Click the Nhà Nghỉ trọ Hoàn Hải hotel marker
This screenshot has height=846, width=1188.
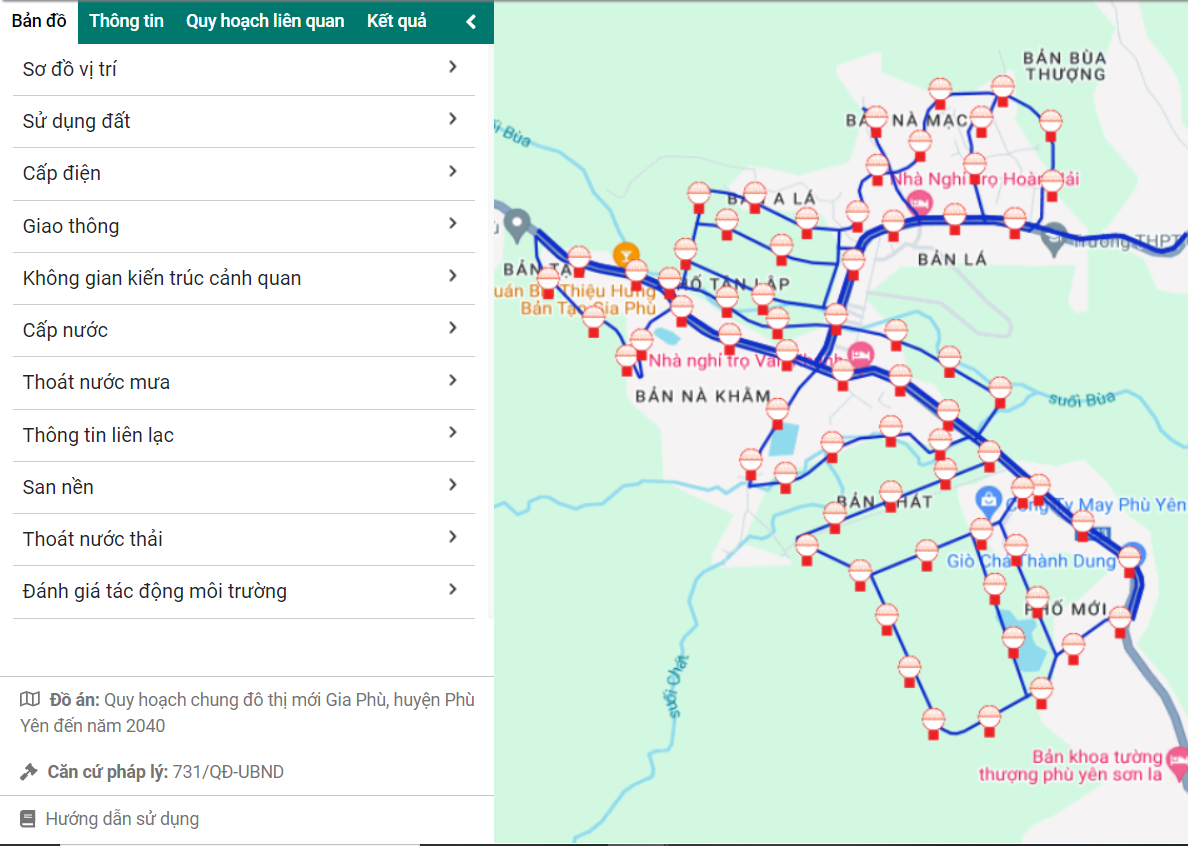coord(921,201)
